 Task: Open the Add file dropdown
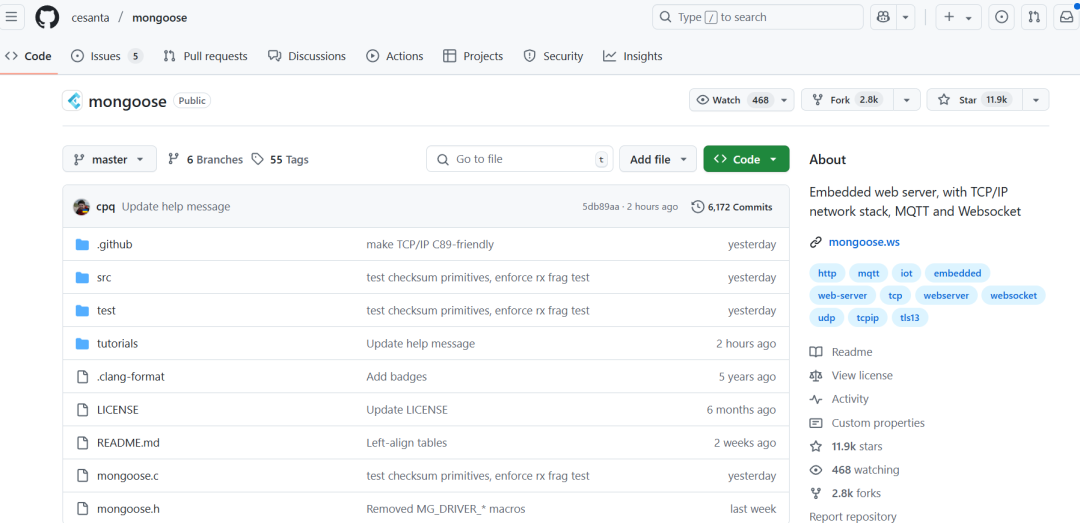point(658,159)
